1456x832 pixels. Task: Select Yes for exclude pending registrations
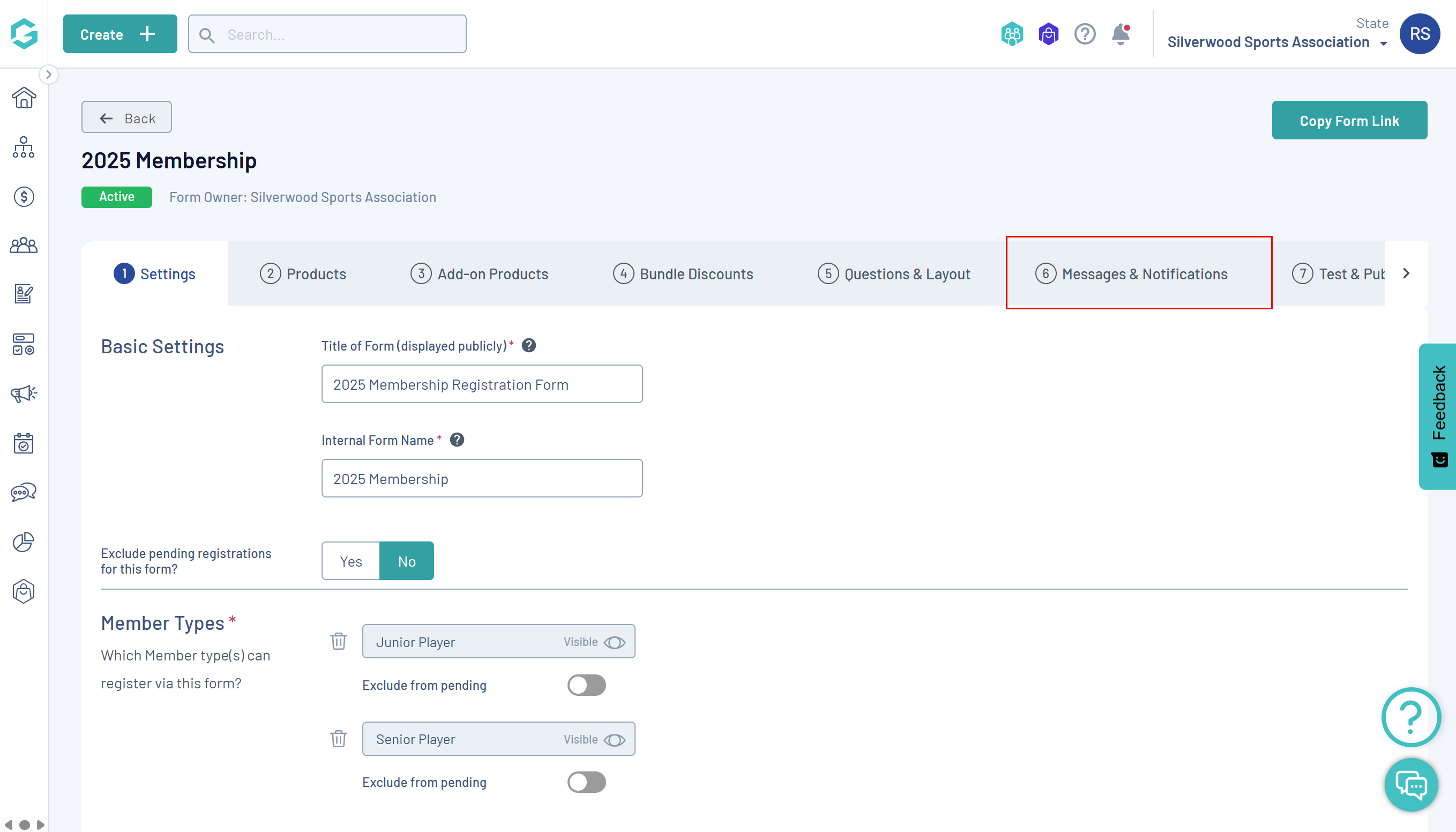[350, 561]
